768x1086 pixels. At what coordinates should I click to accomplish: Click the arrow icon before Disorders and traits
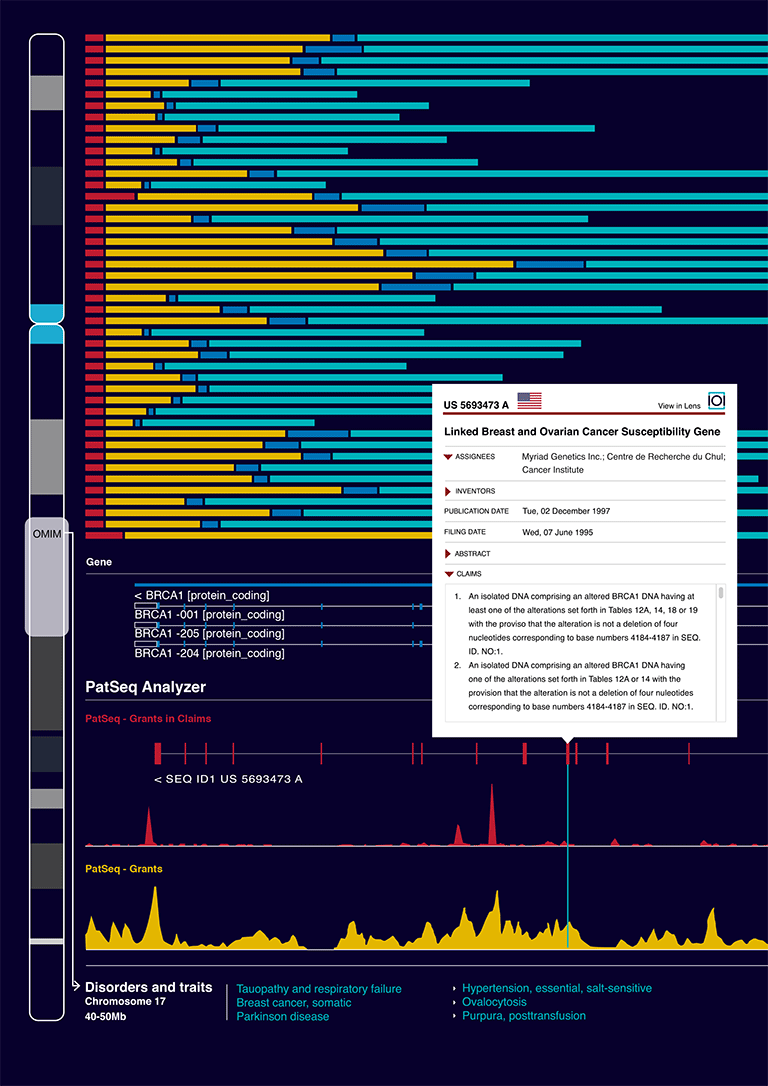(x=75, y=987)
